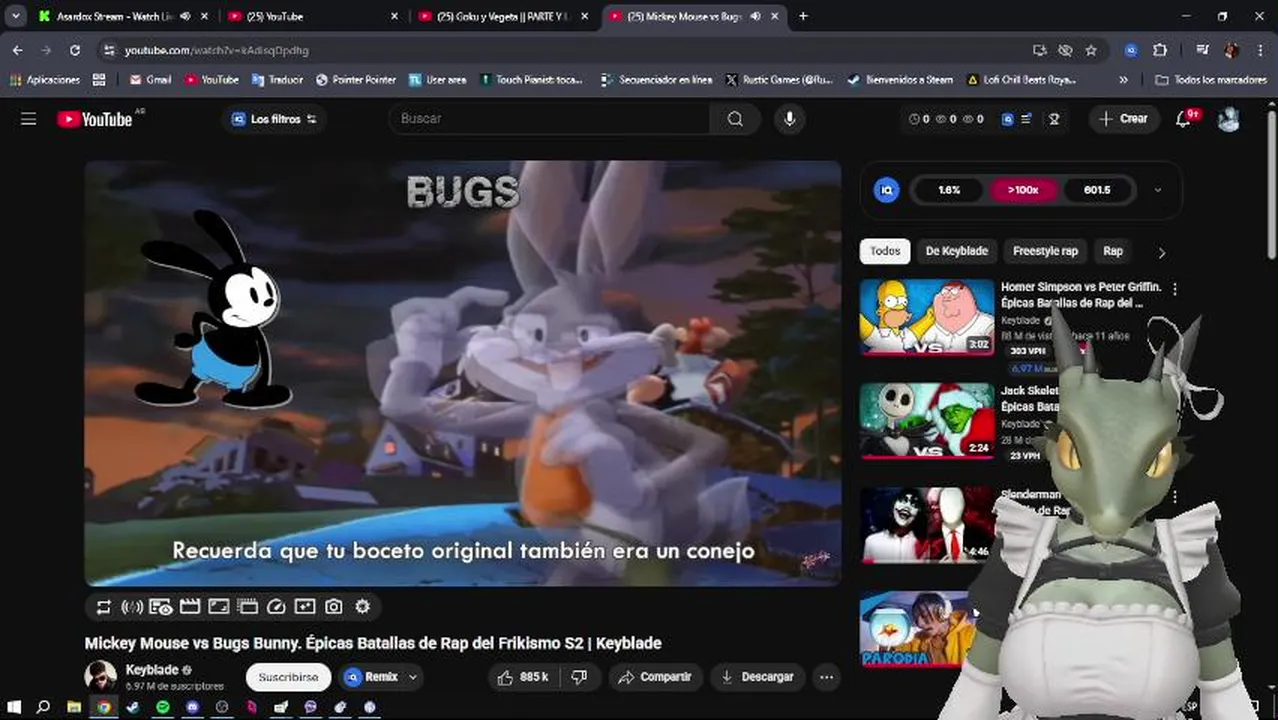Show more filter chips with right arrow

tap(1161, 252)
